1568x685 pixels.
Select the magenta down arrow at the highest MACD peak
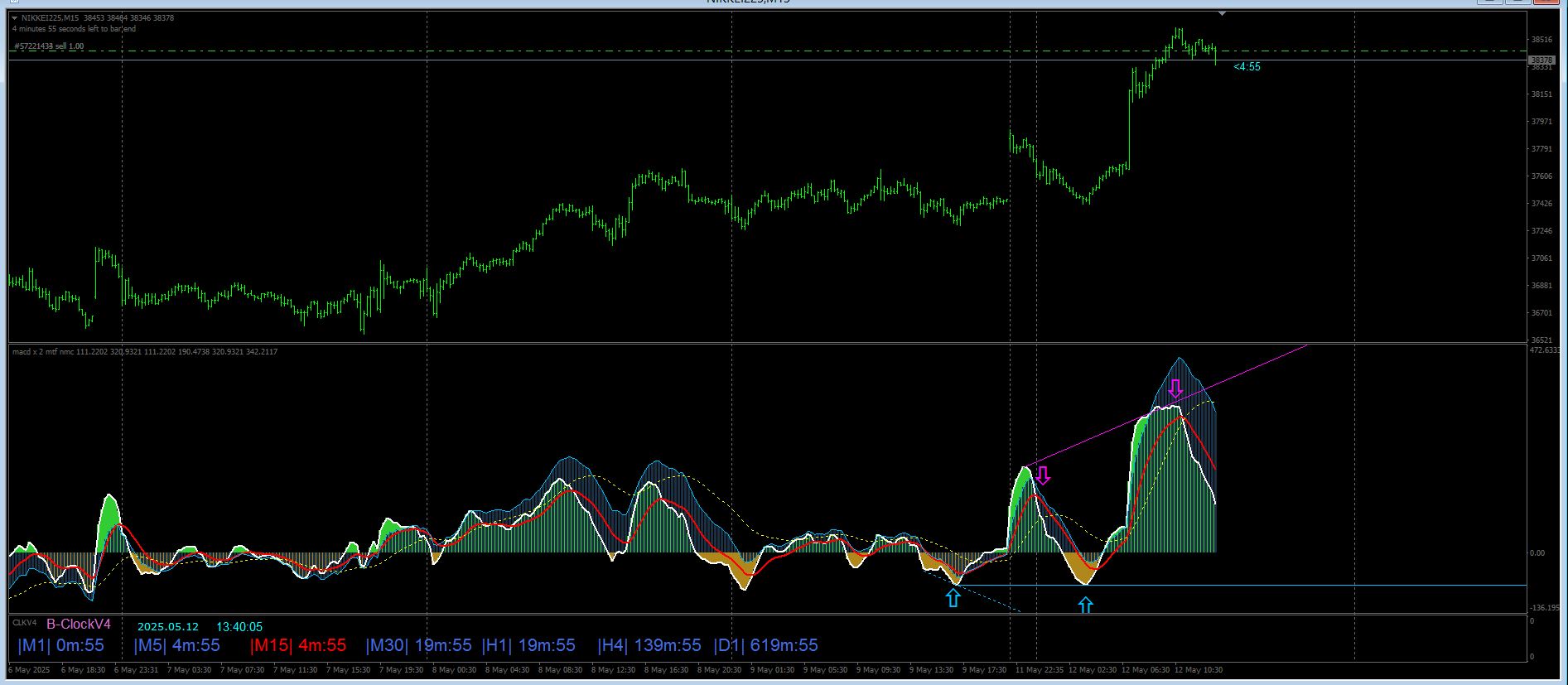coord(1175,389)
